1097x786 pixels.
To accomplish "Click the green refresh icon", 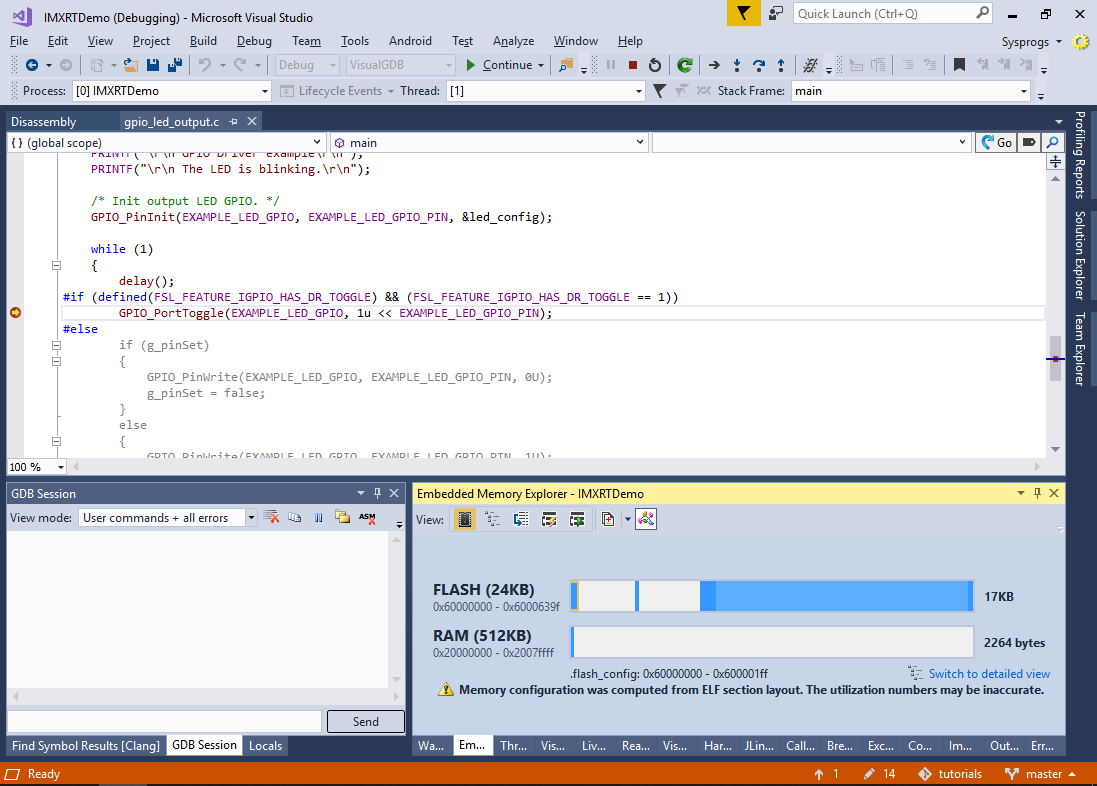I will (x=685, y=65).
